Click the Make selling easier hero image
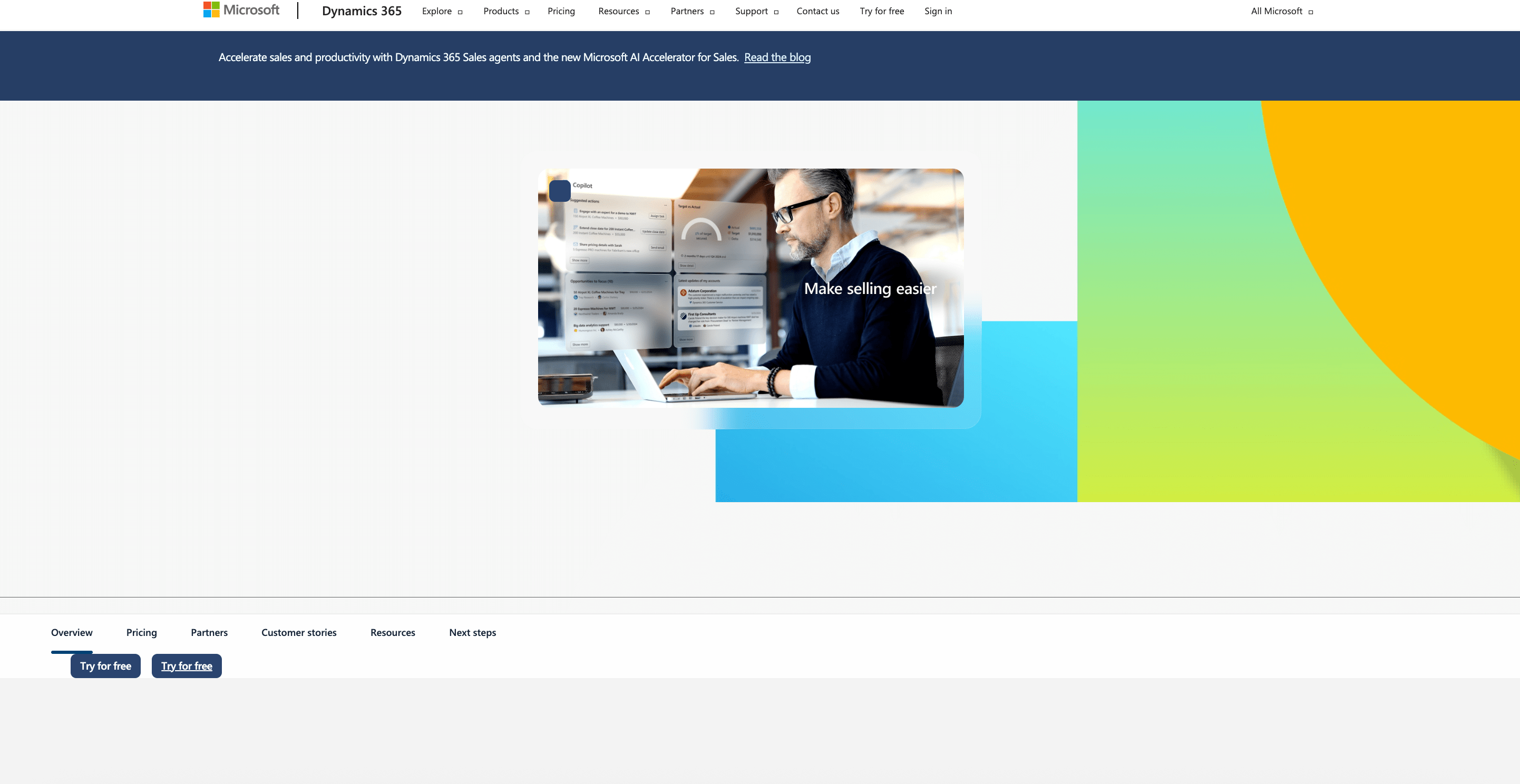This screenshot has height=784, width=1520. [x=751, y=288]
